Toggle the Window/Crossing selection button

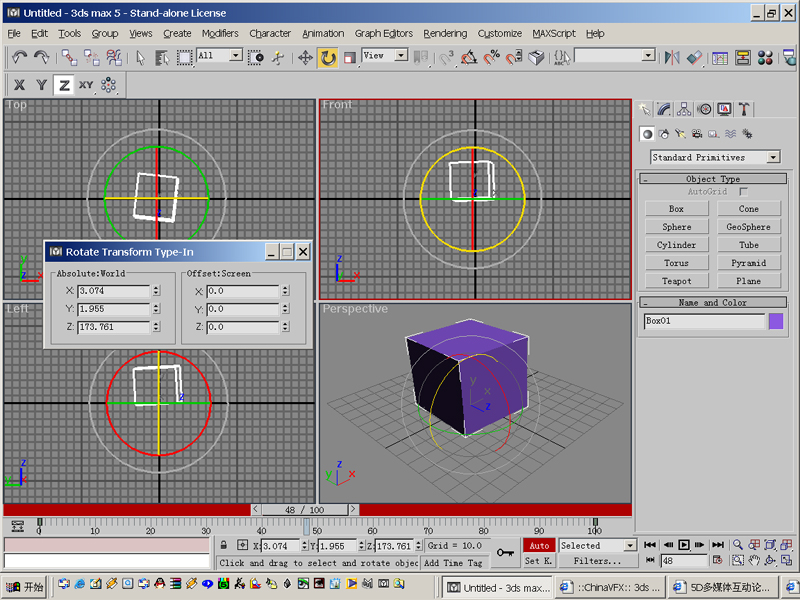pos(256,57)
